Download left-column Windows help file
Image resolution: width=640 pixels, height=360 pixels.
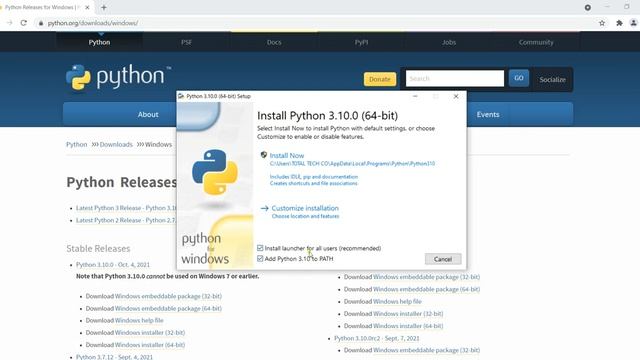(139, 320)
